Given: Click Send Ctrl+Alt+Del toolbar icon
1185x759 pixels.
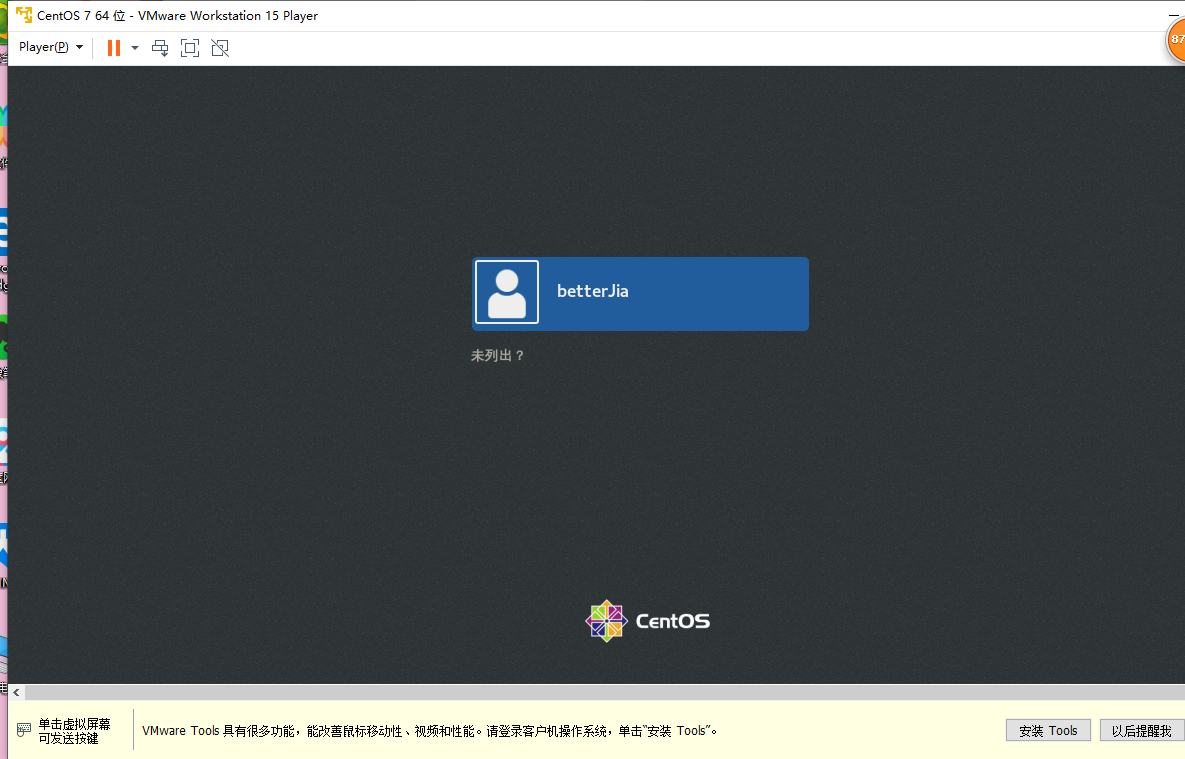Looking at the screenshot, I should click(x=160, y=48).
